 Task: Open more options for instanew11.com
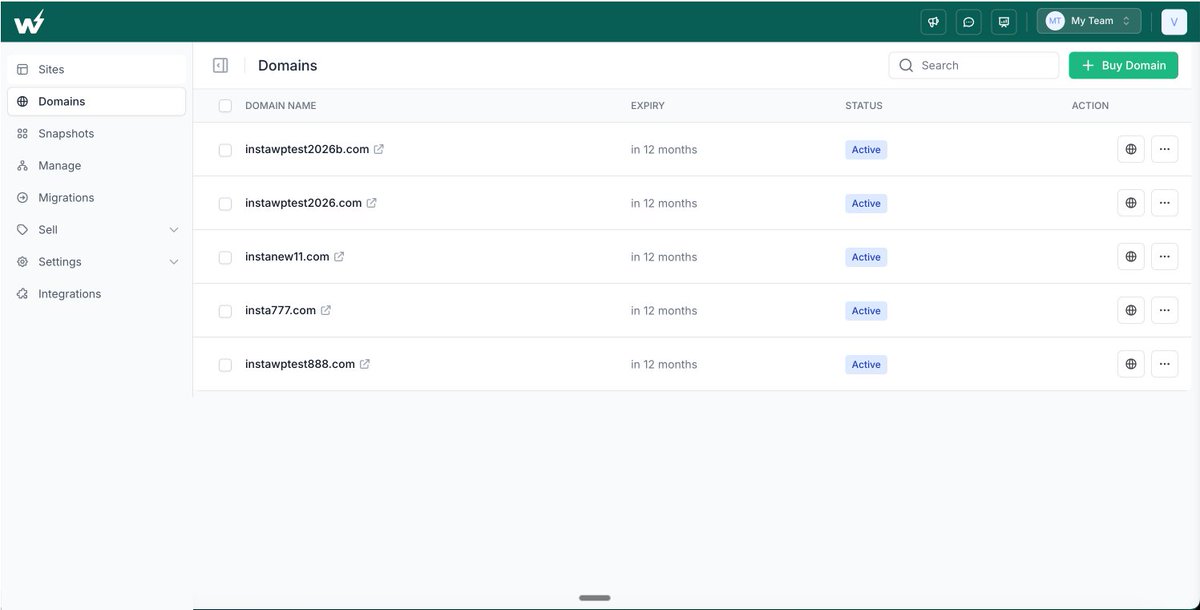coord(1164,257)
